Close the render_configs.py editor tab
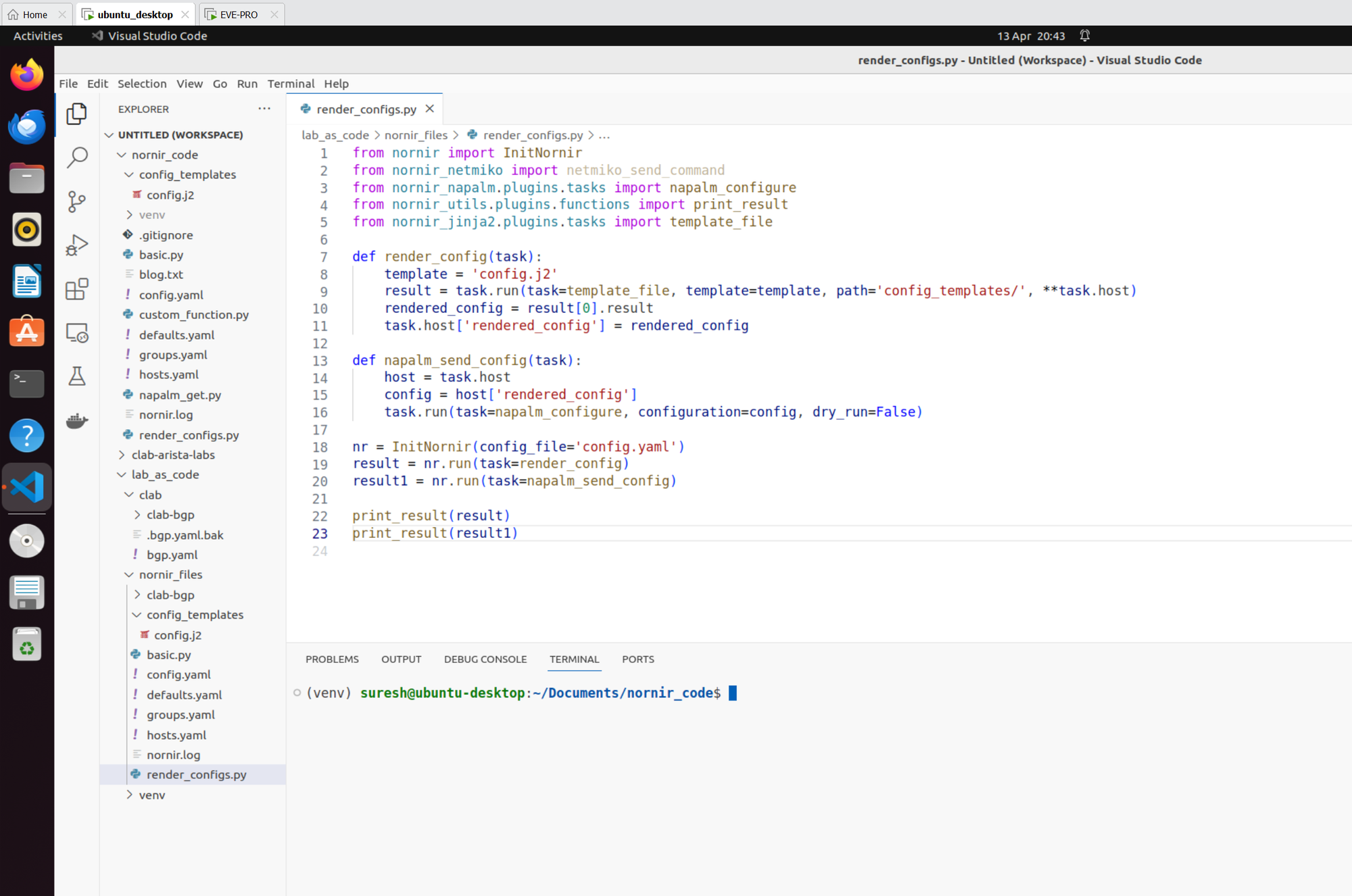This screenshot has width=1352, height=896. coord(430,109)
